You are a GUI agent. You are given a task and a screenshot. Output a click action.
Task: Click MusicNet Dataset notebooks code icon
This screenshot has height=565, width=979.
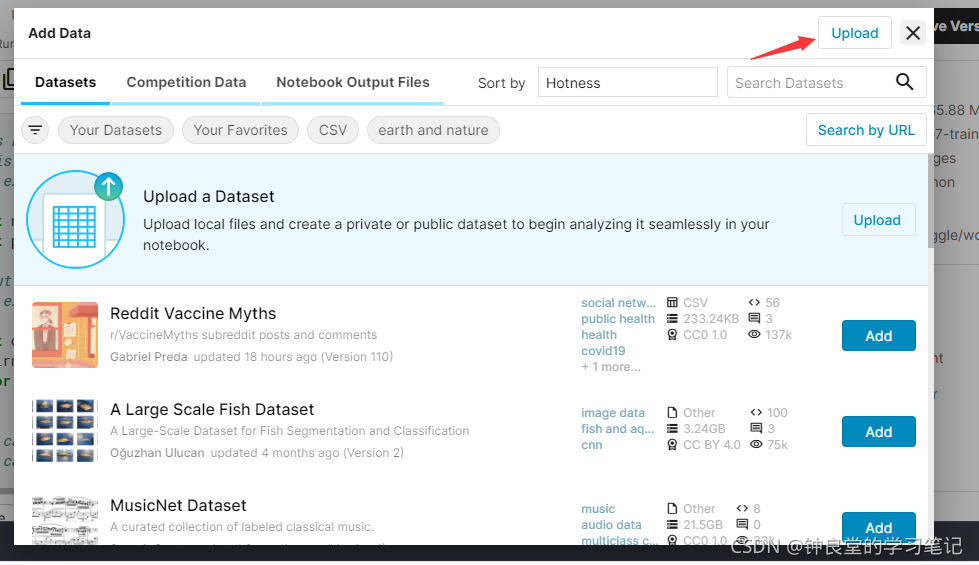[742, 509]
